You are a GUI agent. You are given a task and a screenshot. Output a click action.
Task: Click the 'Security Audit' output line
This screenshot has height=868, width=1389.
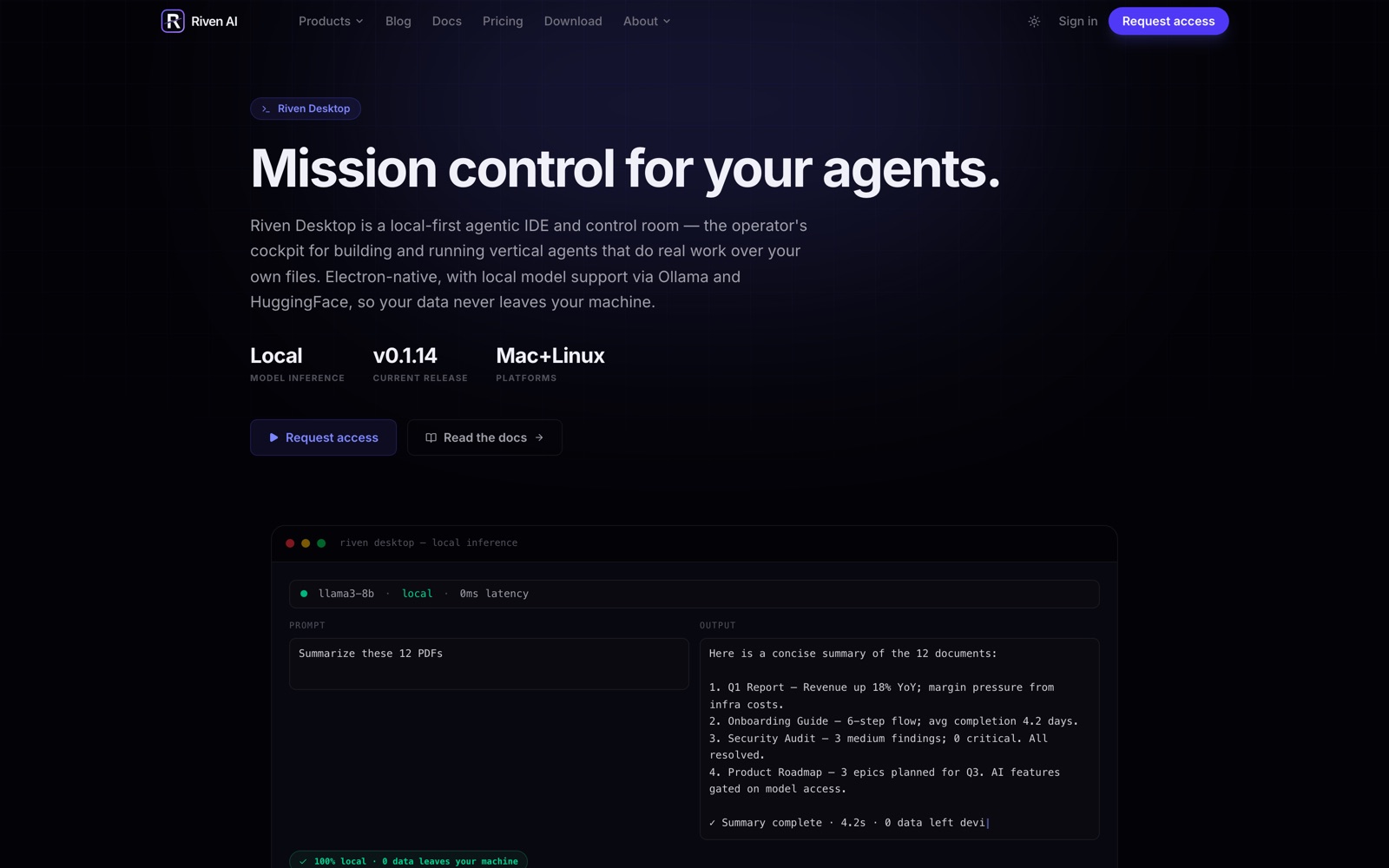[879, 746]
